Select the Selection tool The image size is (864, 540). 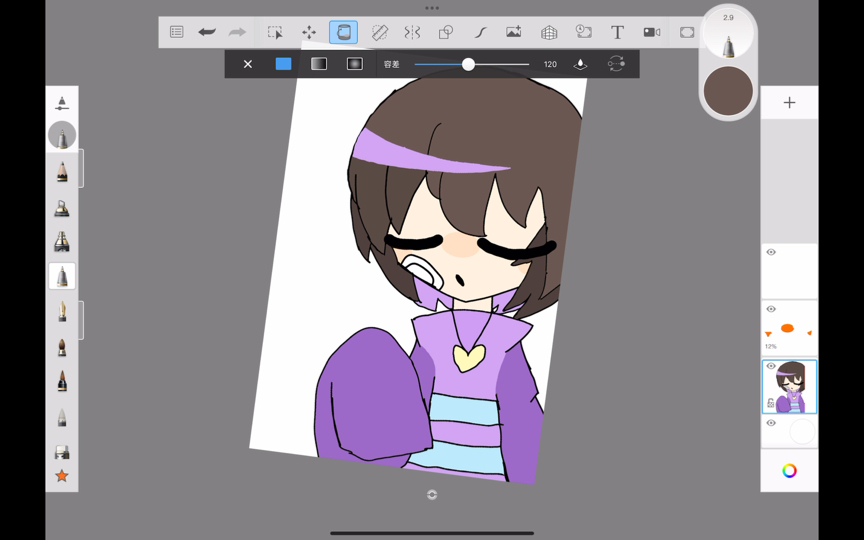tap(275, 32)
